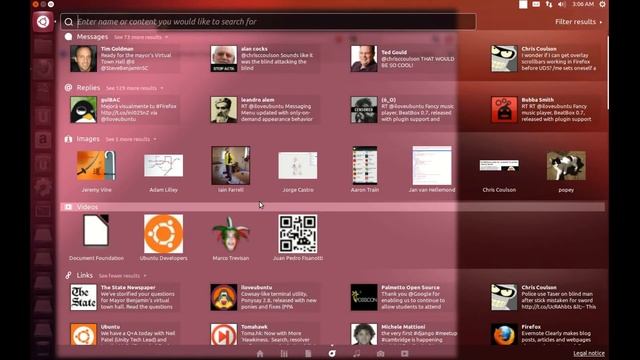Open Tim Goldman's message about Virtual Town Hall

pos(124,58)
